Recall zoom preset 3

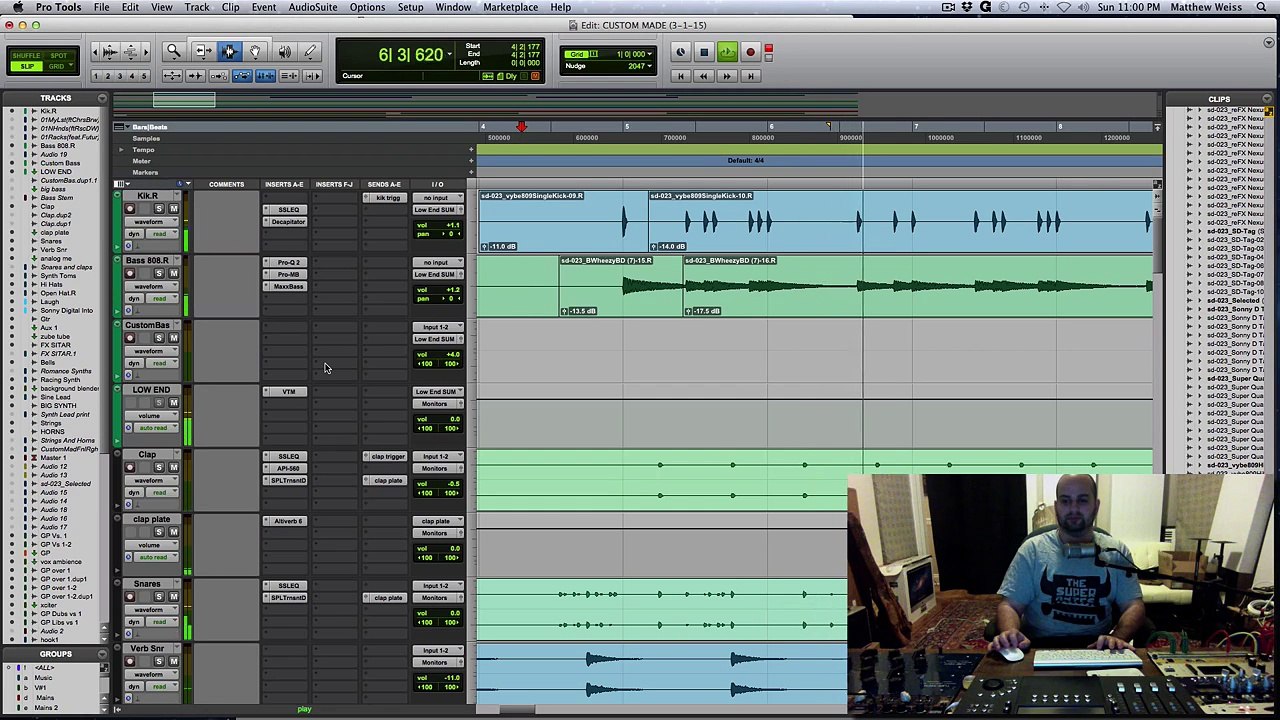pos(120,77)
